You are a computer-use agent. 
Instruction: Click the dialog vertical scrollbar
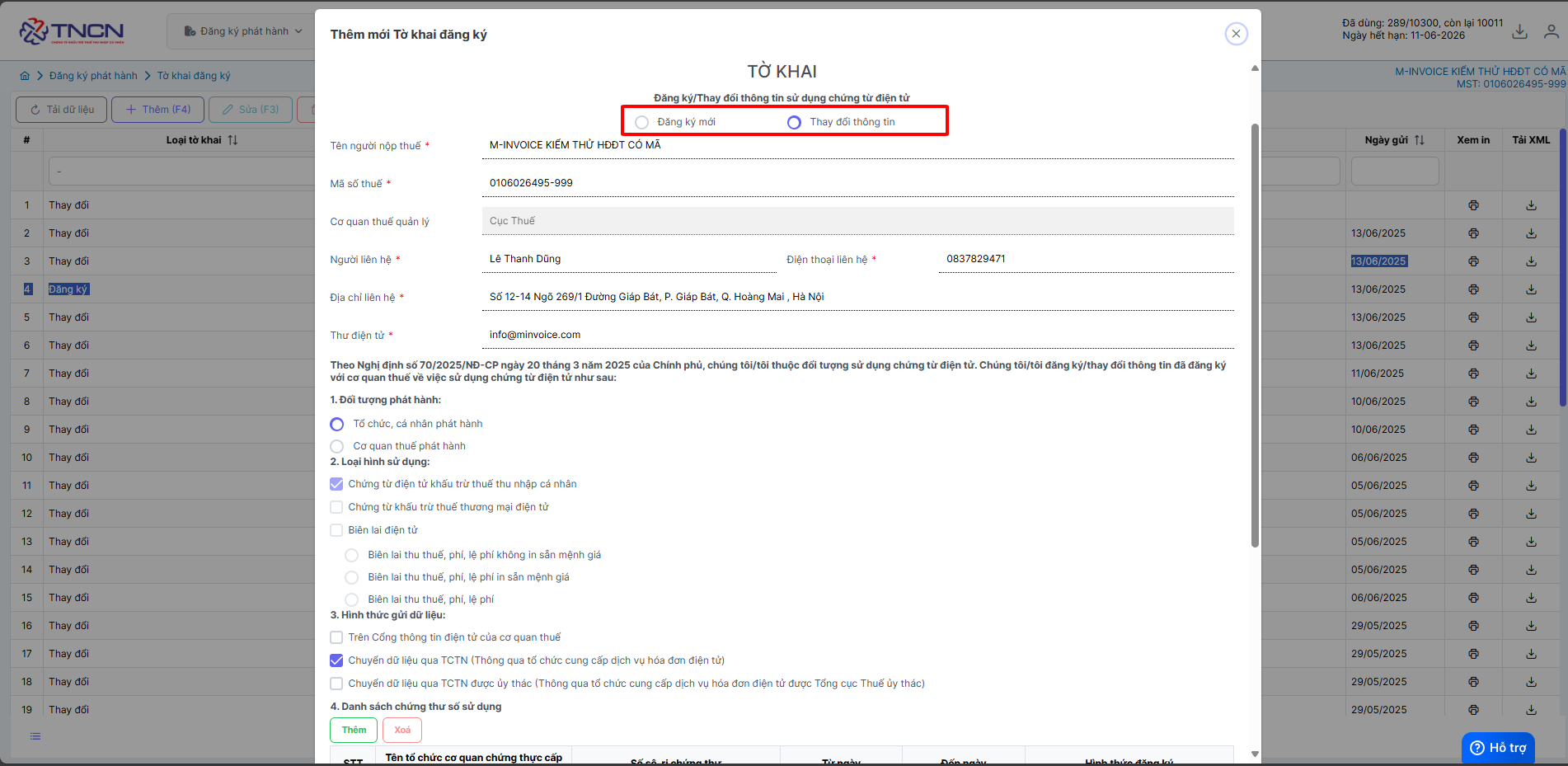pos(1255,336)
